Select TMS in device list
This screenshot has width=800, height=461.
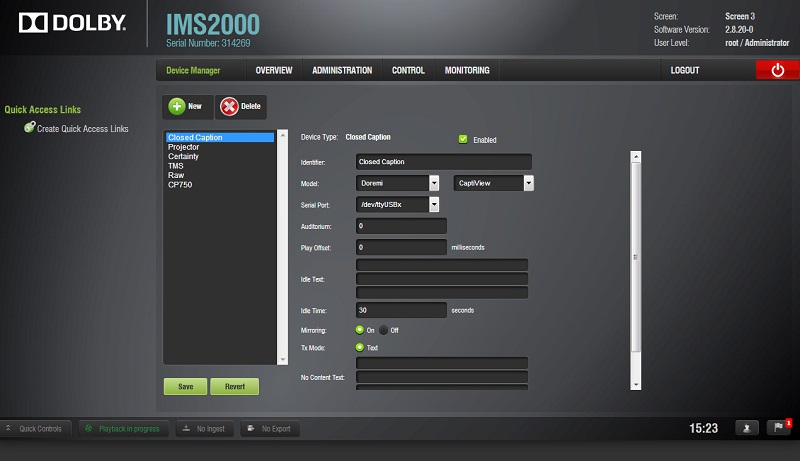[x=220, y=166]
